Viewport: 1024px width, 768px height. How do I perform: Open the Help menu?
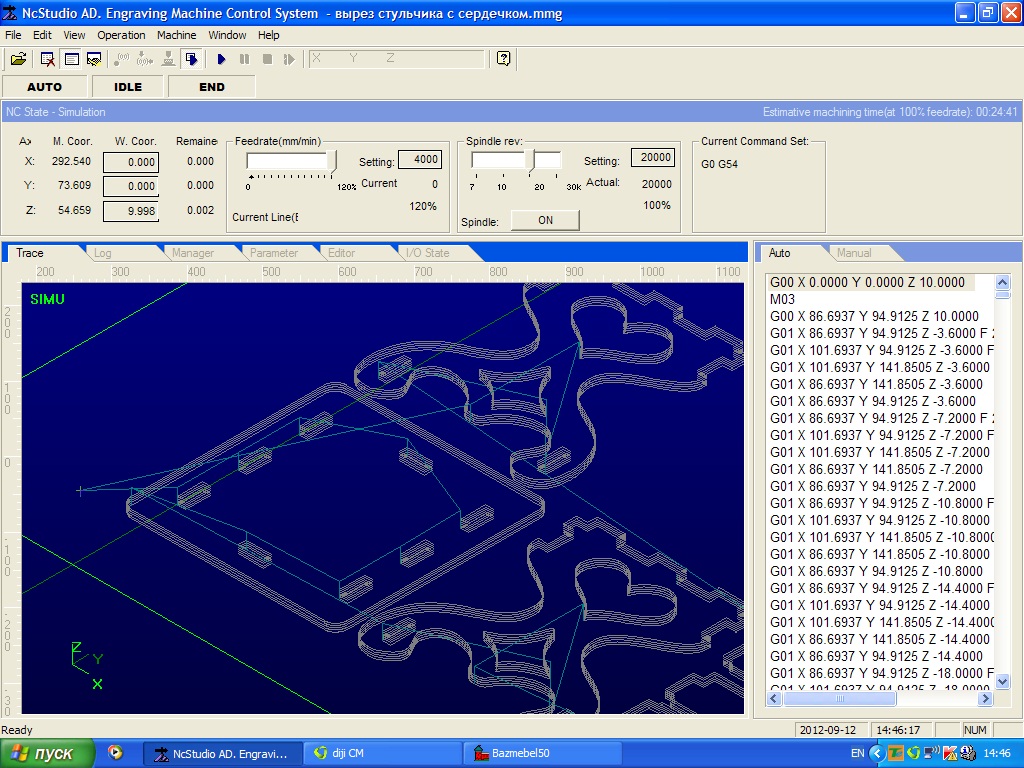(268, 35)
